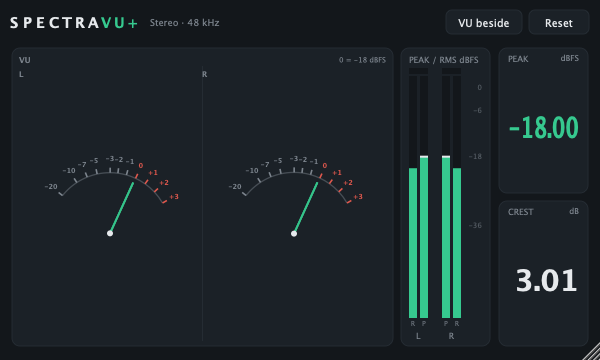The height and width of the screenshot is (360, 600).
Task: Click the right channel VU needle pivot
Action: pos(294,233)
